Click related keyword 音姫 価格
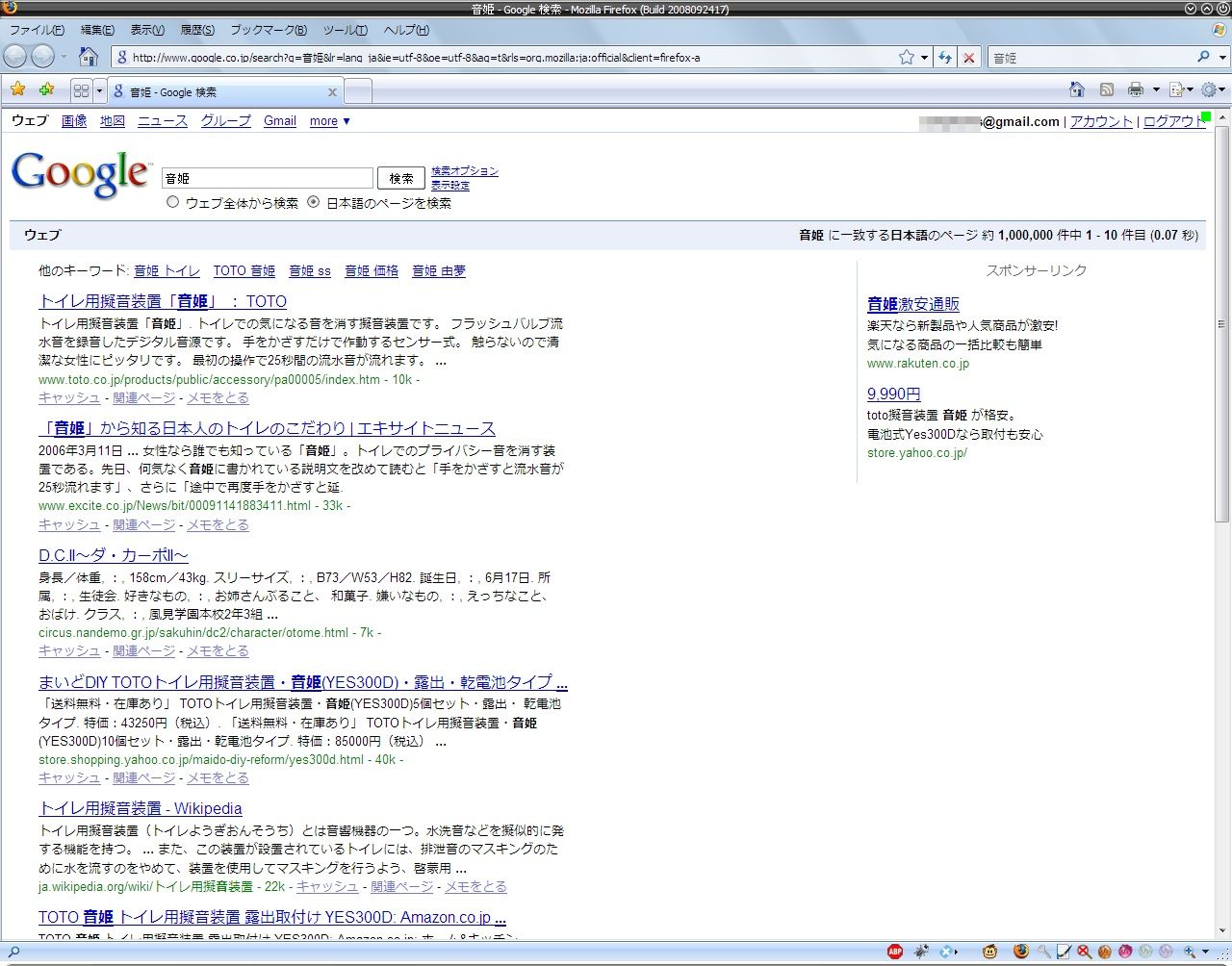The width and height of the screenshot is (1232, 966). (372, 271)
